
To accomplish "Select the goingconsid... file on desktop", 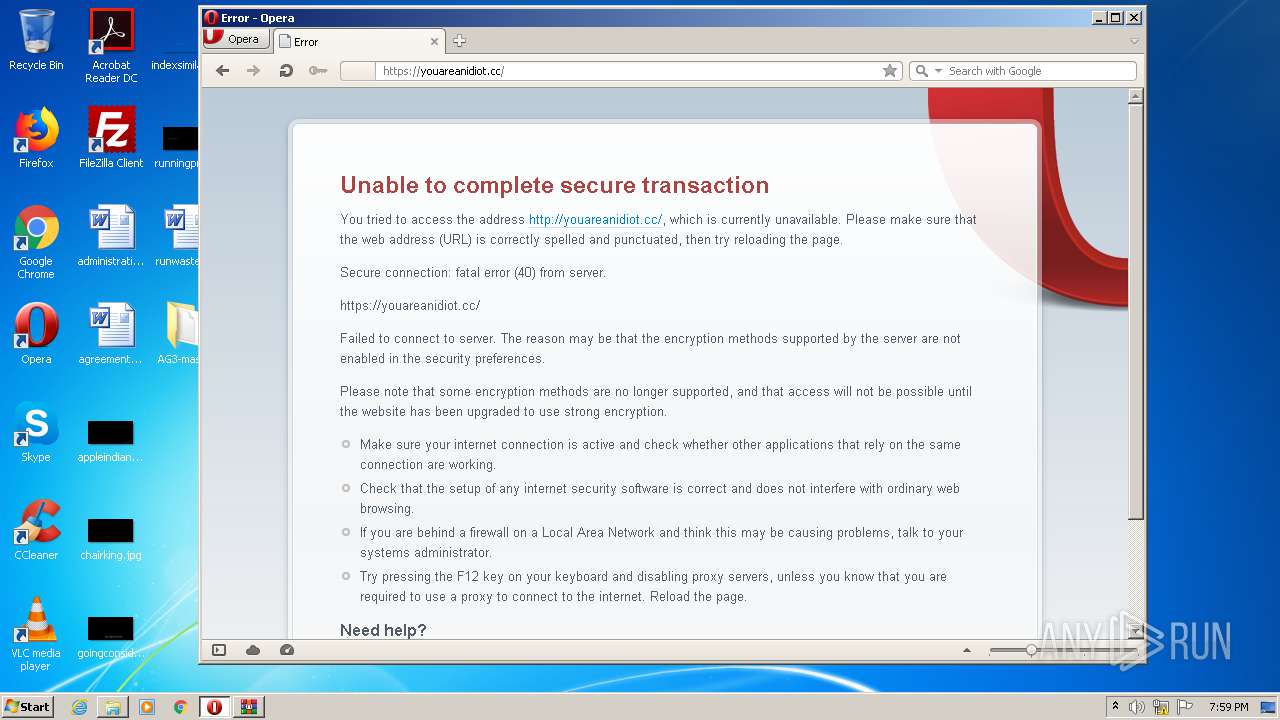I will click(111, 636).
